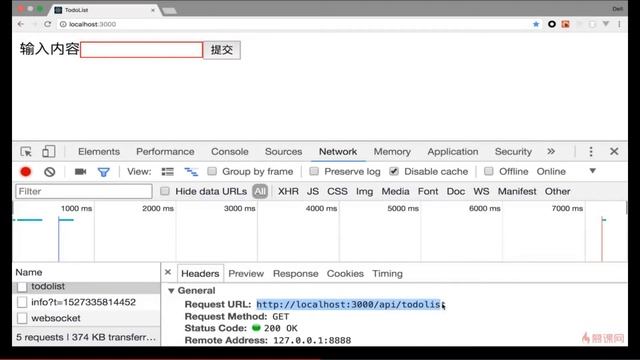Check the Offline checkbox
Viewport: 640px width, 360px height.
489,171
